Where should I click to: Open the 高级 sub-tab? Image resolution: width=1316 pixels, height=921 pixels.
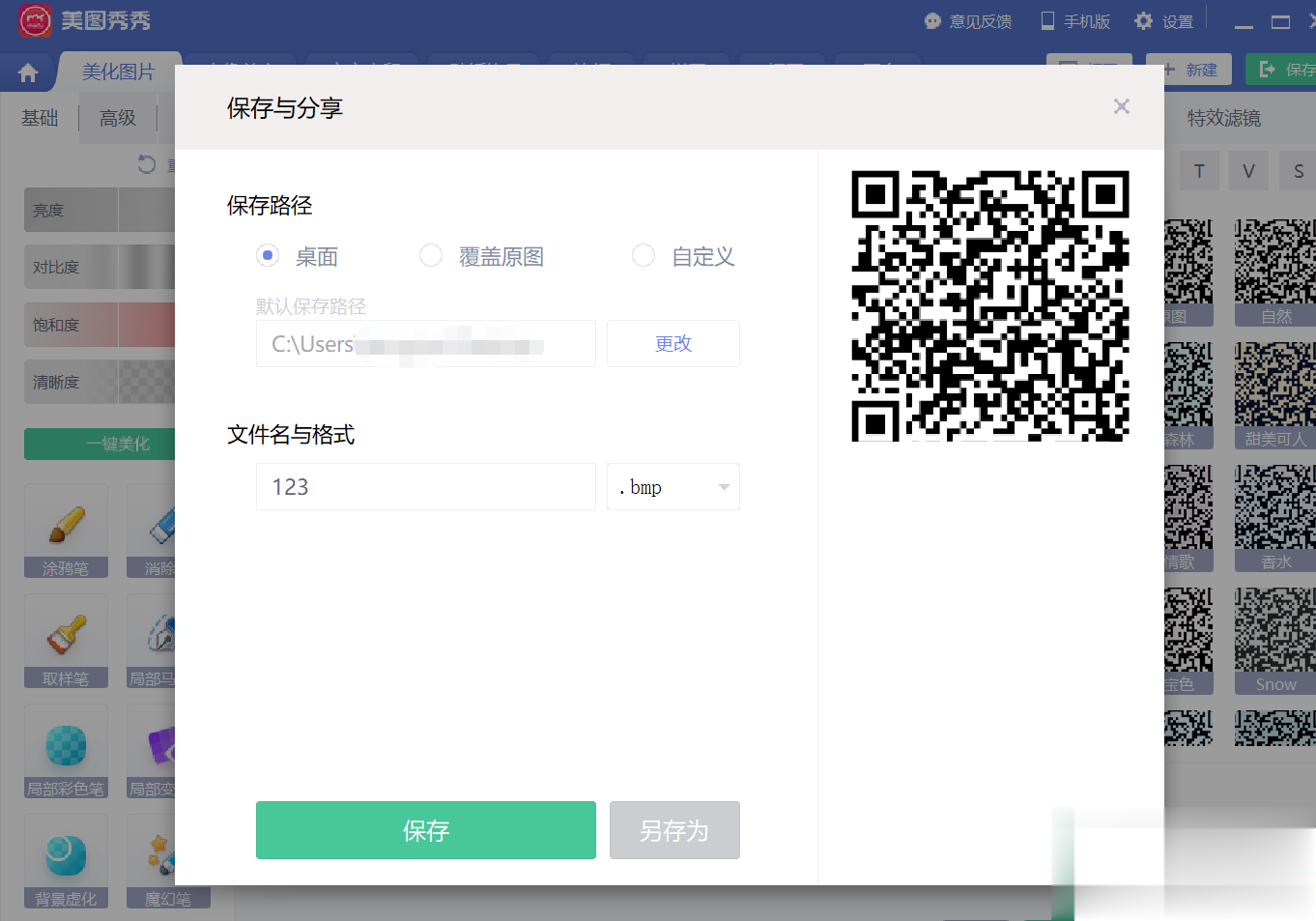click(x=118, y=118)
